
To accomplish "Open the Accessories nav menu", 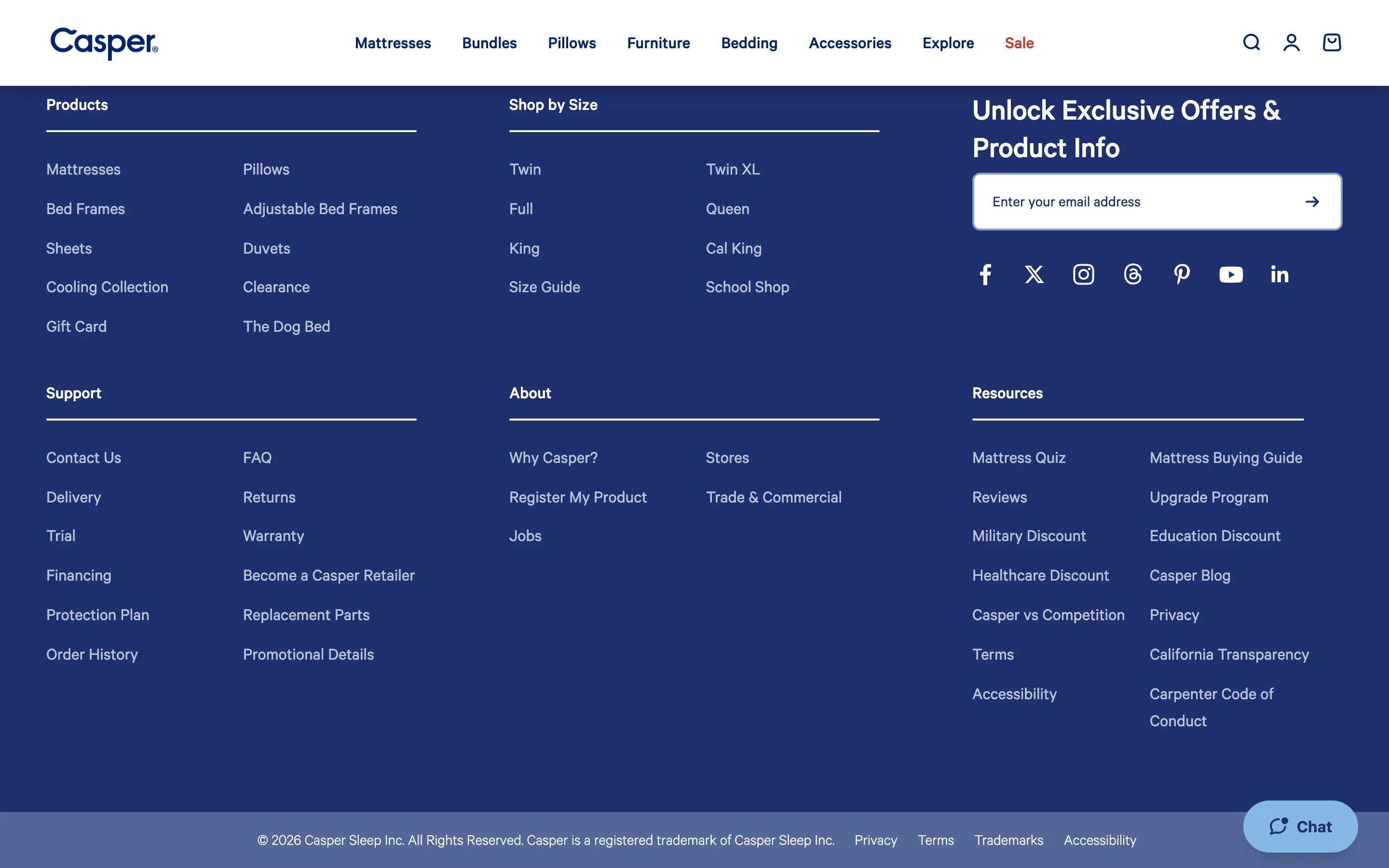I will click(x=850, y=43).
